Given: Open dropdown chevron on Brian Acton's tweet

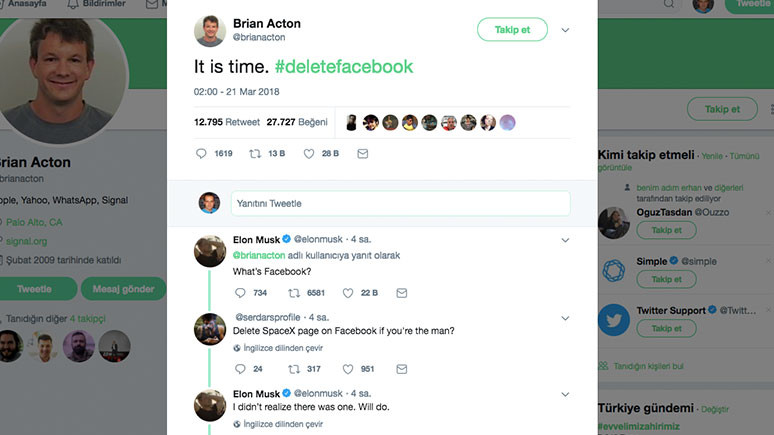Looking at the screenshot, I should [565, 30].
